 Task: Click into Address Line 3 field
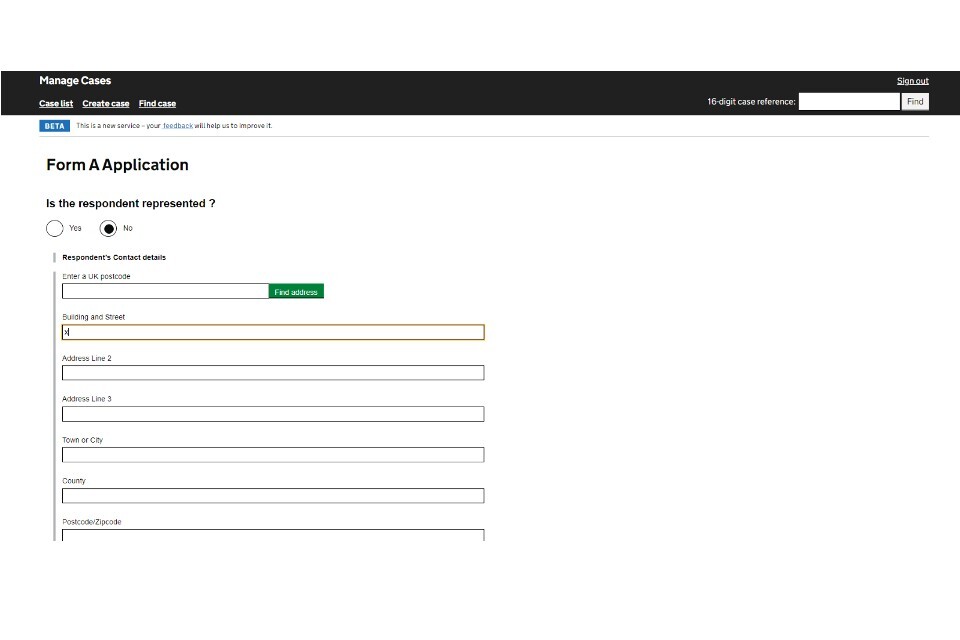click(x=273, y=414)
